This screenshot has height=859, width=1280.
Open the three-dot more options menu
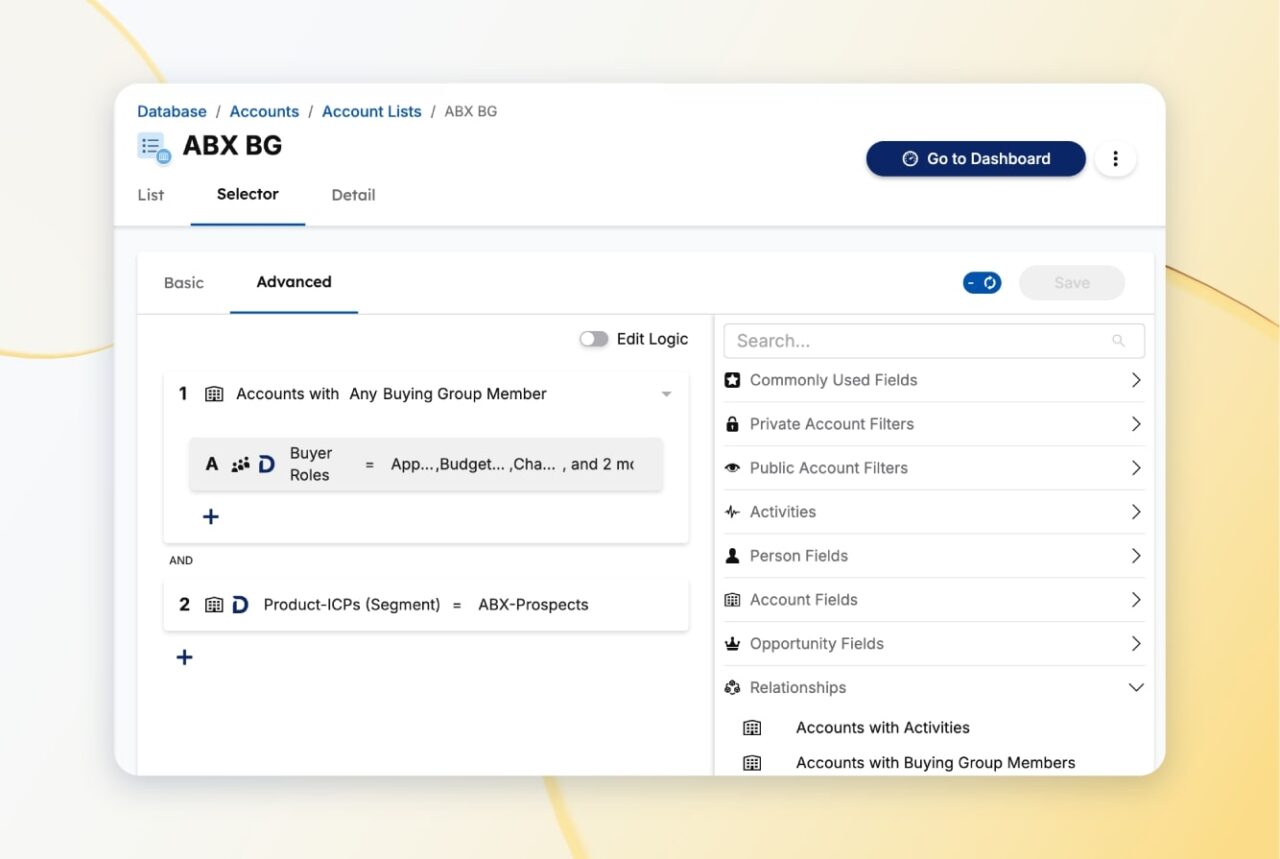pos(1115,159)
